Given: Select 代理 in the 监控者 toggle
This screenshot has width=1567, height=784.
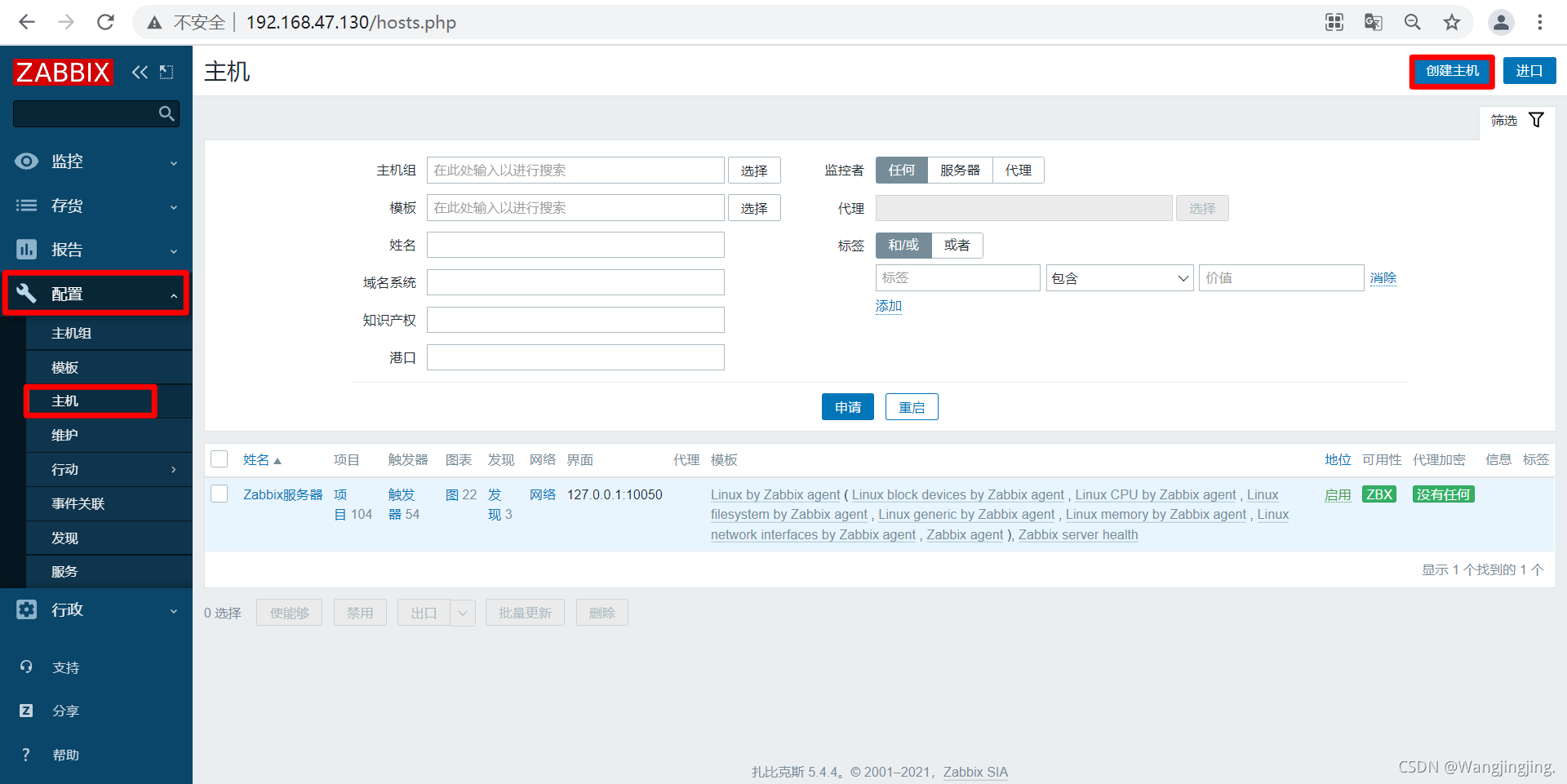Looking at the screenshot, I should [x=1019, y=170].
